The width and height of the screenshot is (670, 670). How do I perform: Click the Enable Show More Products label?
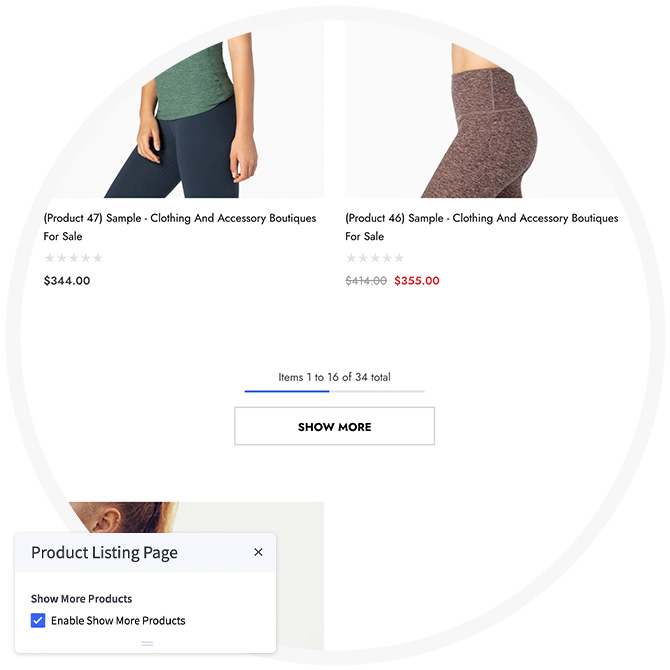coord(118,621)
